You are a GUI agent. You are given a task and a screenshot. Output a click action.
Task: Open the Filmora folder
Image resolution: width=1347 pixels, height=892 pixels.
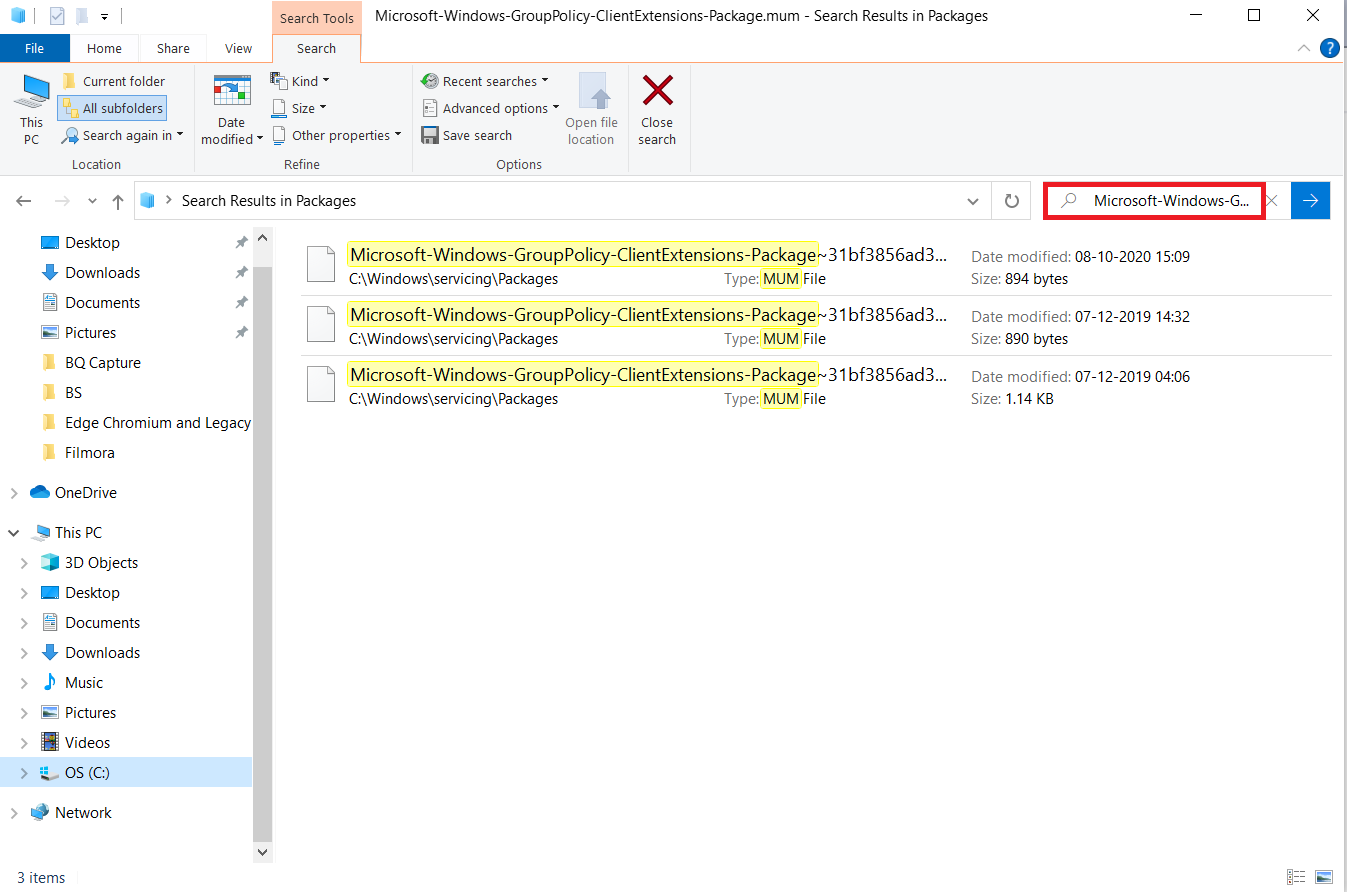pyautogui.click(x=89, y=453)
